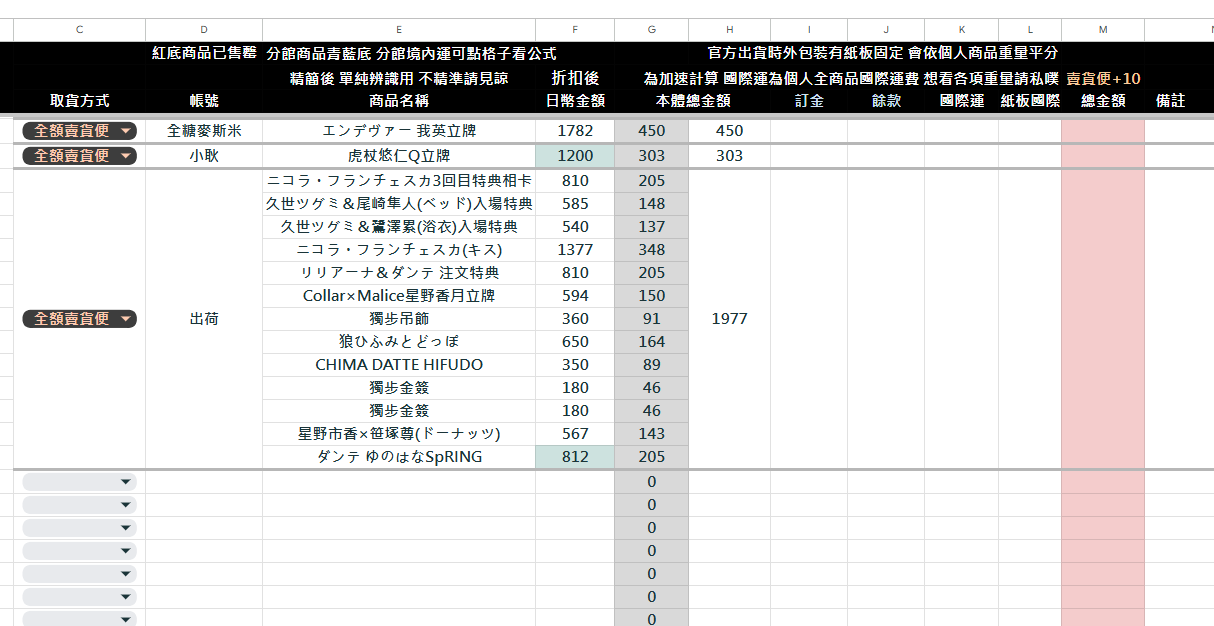Select the 全糖麥斯米 account cell

(x=204, y=130)
